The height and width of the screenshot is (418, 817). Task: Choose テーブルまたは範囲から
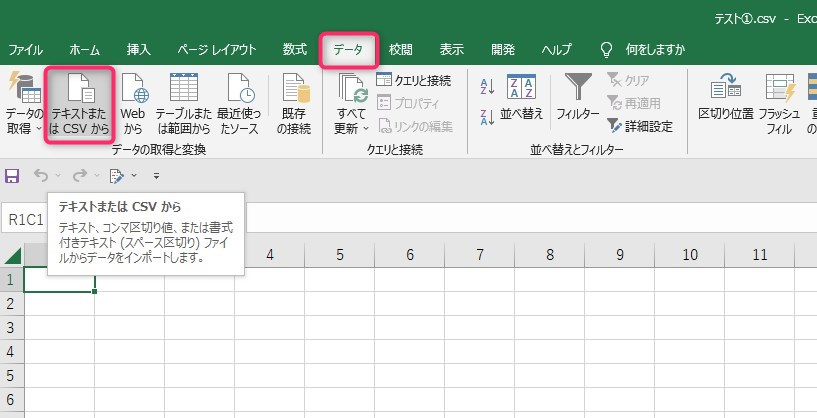183,104
